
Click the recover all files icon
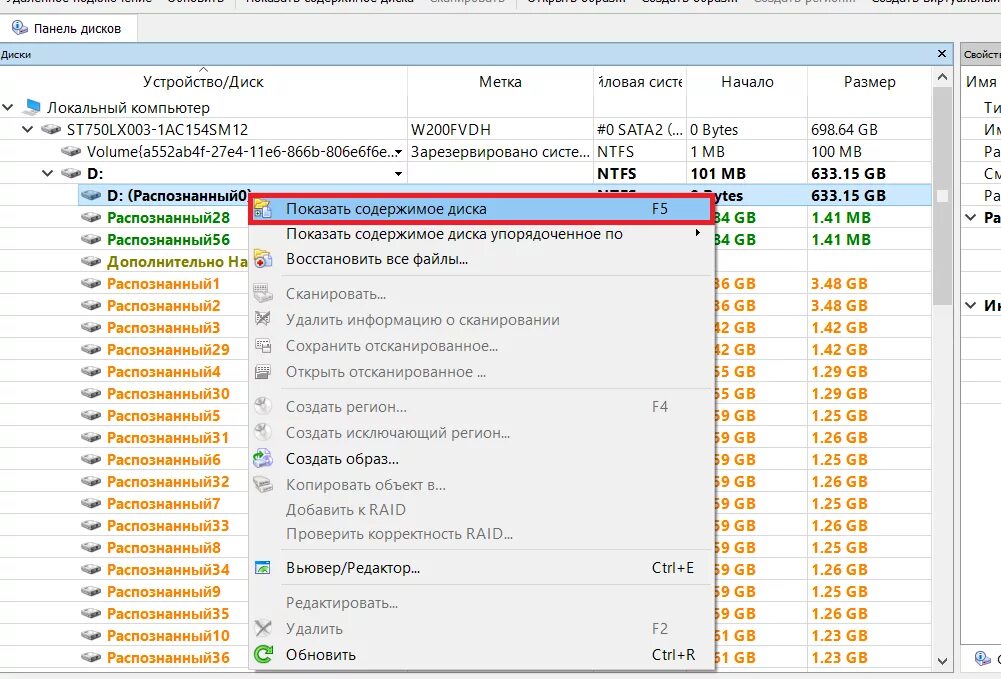pyautogui.click(x=263, y=259)
